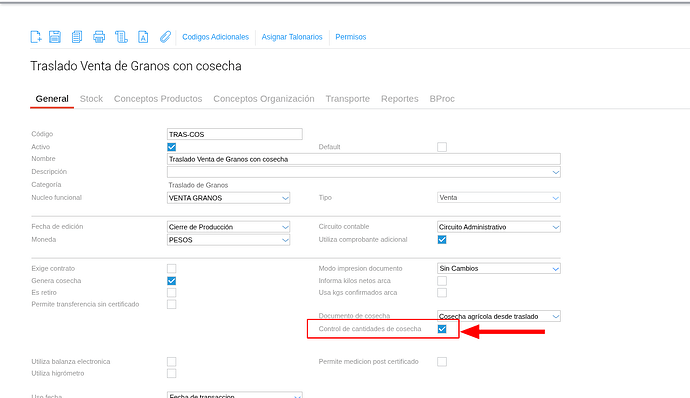Click the Traslado de Granos category text

click(x=198, y=185)
